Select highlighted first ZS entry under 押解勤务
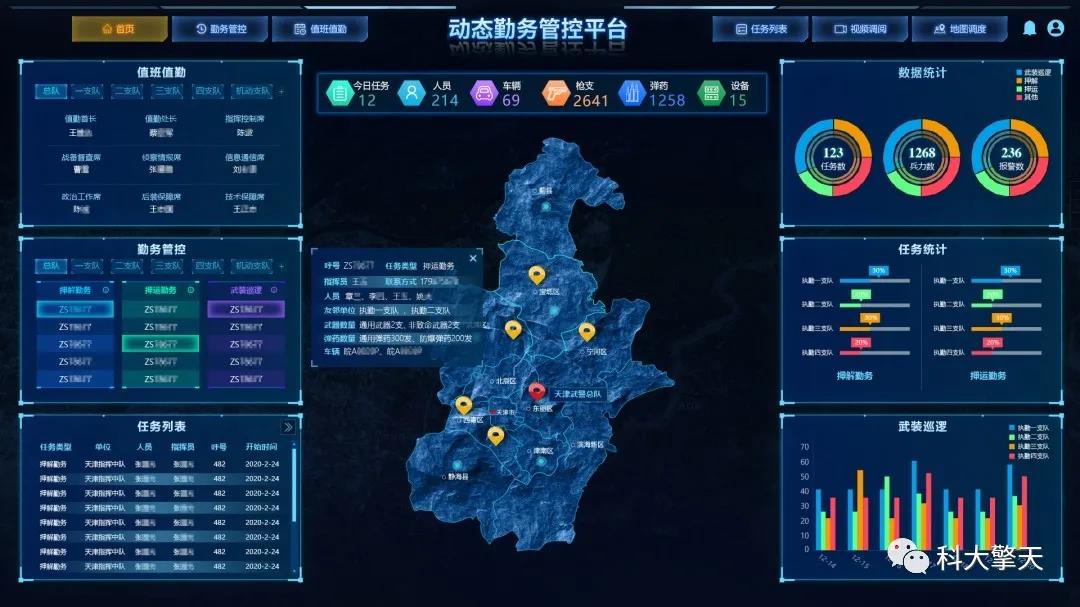Screen dimensions: 1080x607 (x=75, y=309)
